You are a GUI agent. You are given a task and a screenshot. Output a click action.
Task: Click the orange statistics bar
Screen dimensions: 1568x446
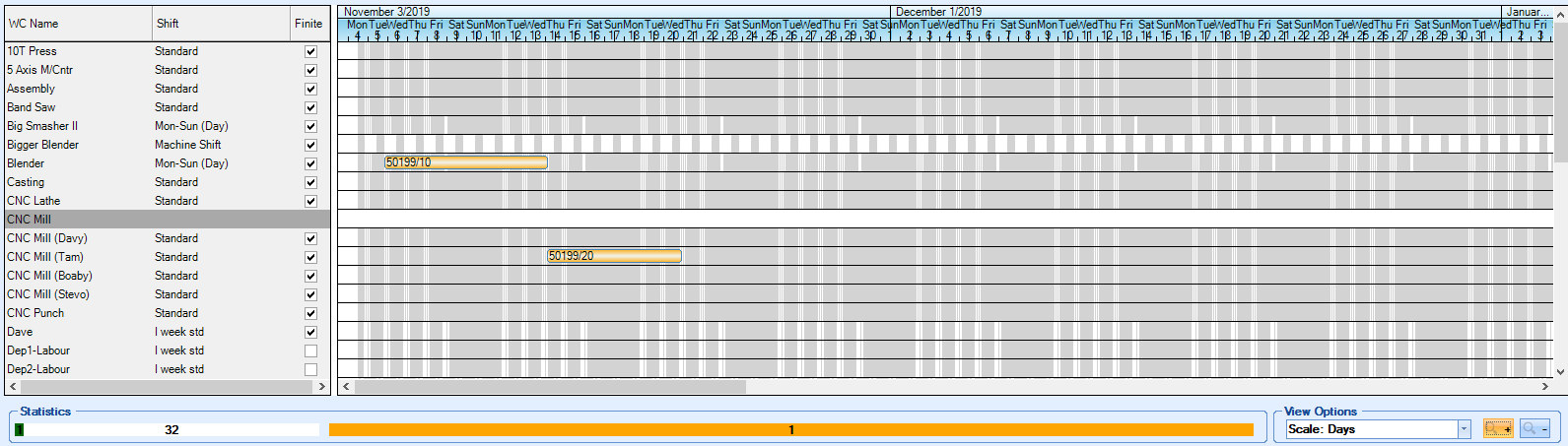790,429
